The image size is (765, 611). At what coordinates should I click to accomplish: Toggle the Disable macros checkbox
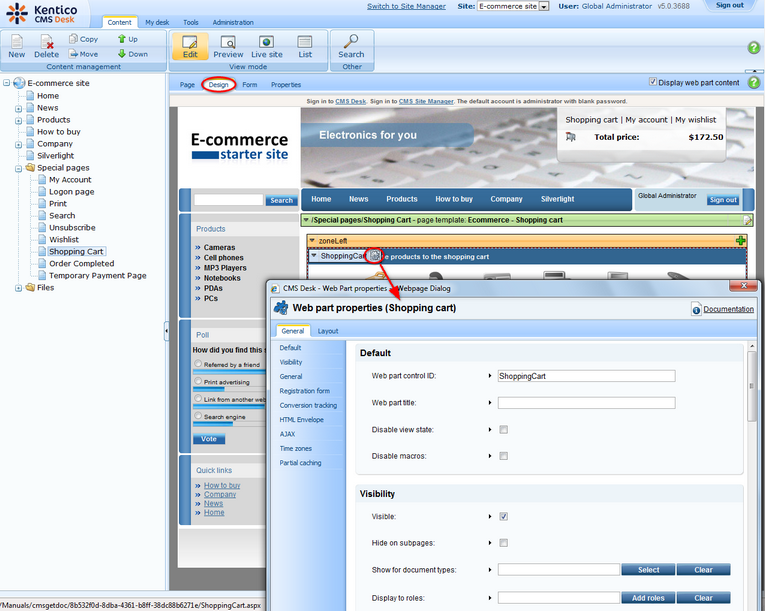[x=503, y=456]
